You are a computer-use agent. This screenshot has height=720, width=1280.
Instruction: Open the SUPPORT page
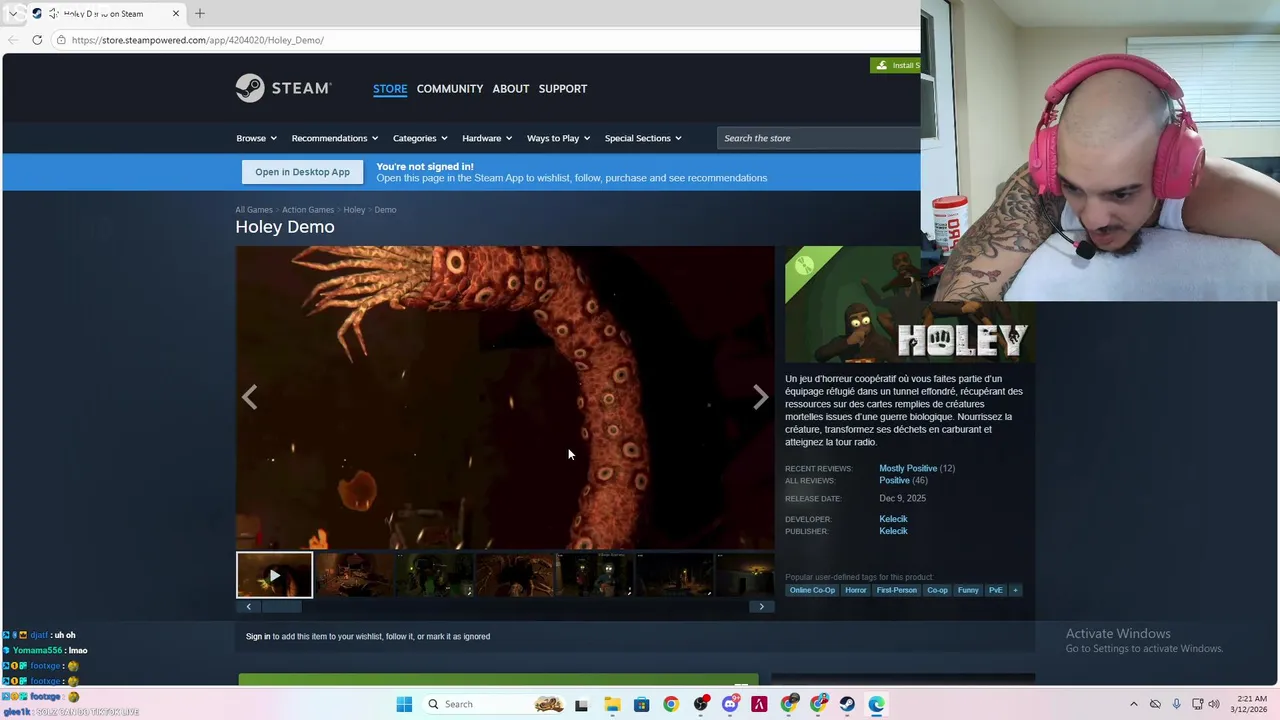(x=563, y=89)
